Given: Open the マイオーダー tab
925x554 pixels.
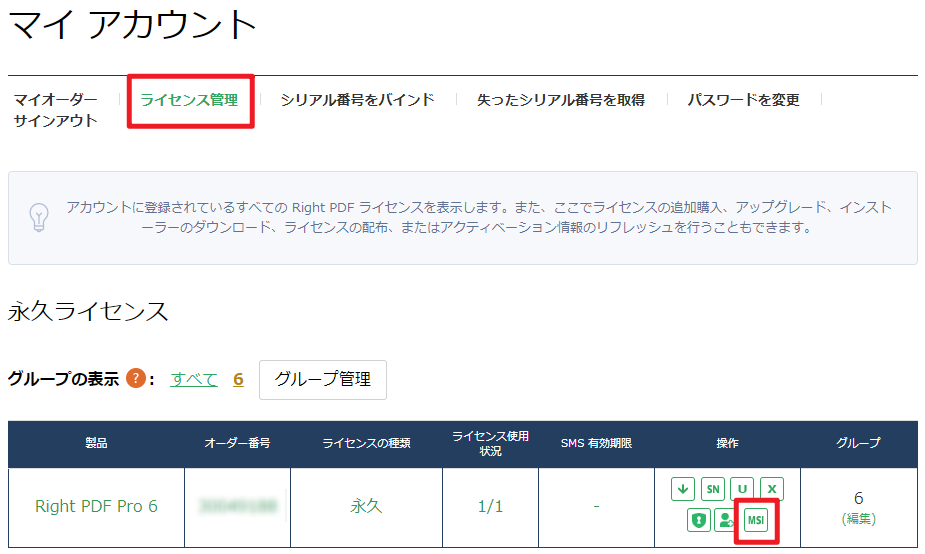Looking at the screenshot, I should pos(55,100).
